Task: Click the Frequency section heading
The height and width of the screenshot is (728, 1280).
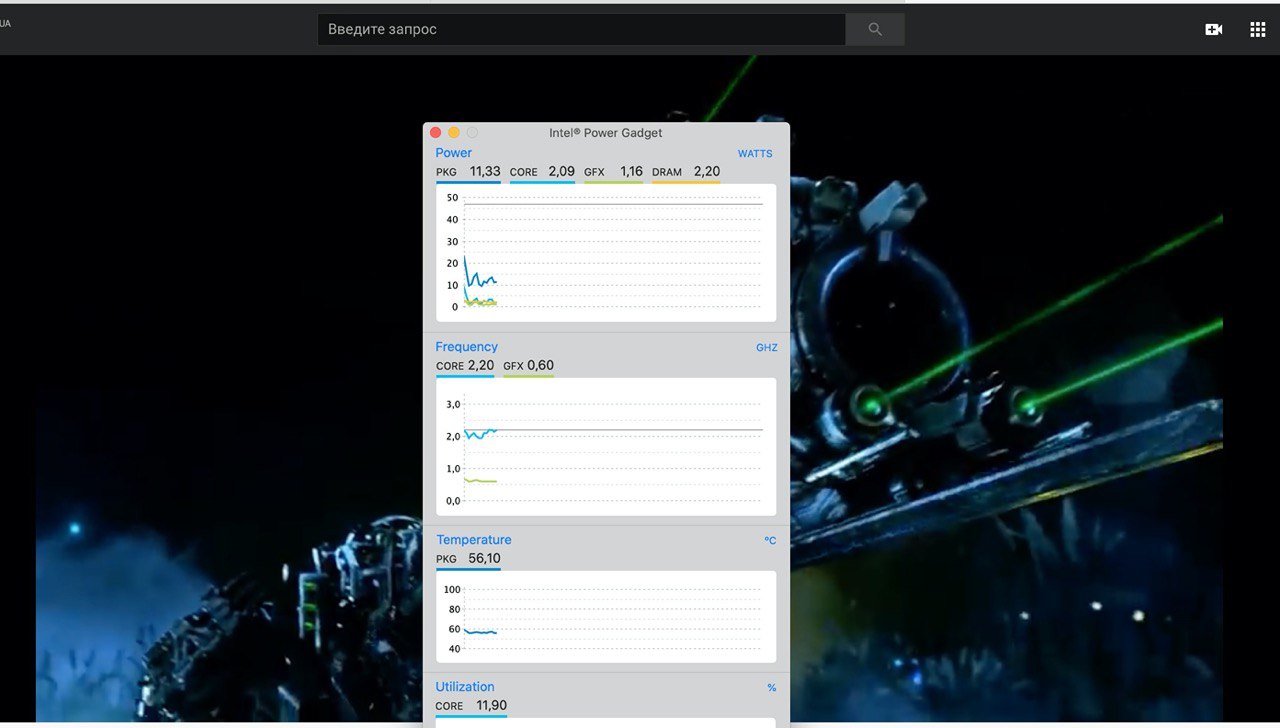Action: tap(466, 347)
